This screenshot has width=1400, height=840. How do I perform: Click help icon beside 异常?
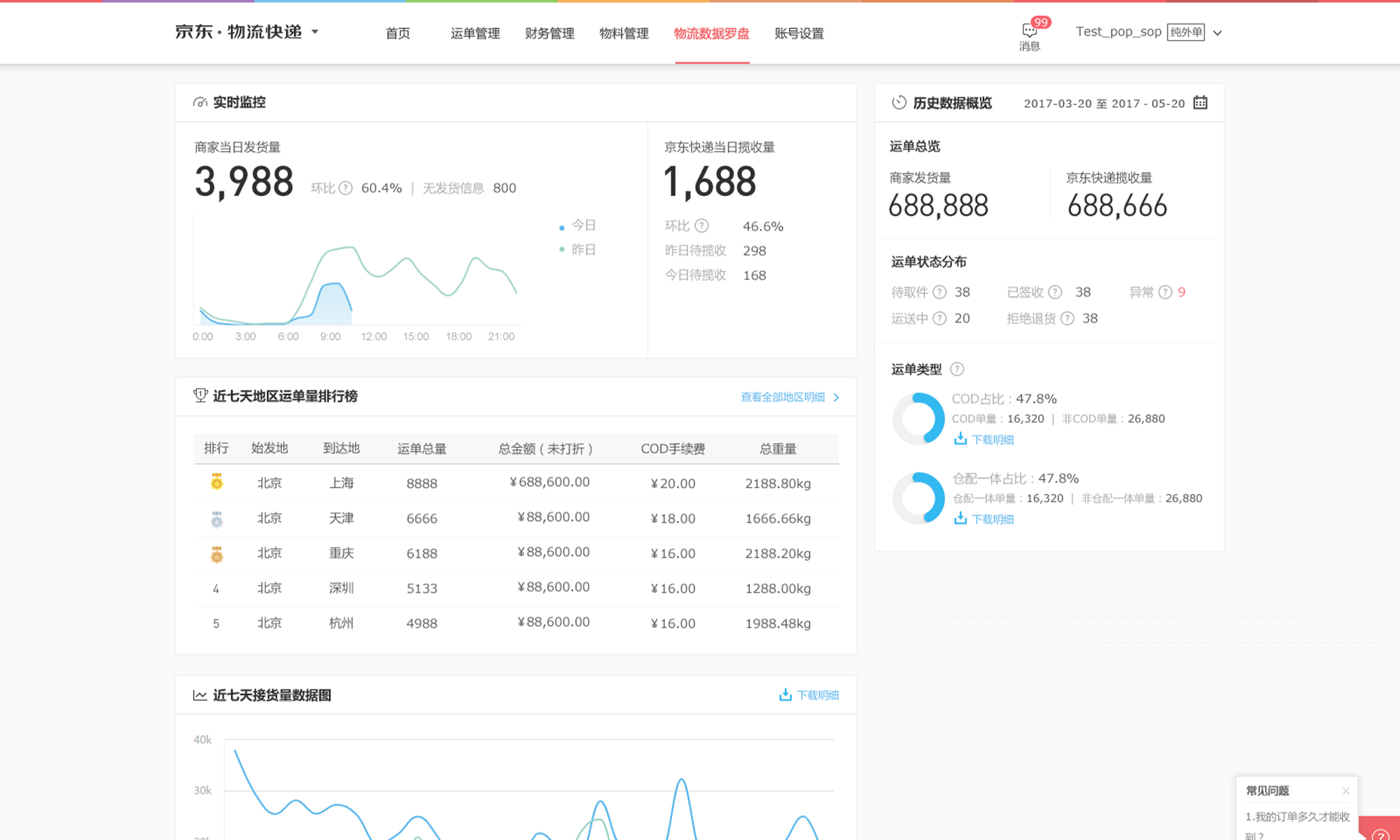[1165, 292]
